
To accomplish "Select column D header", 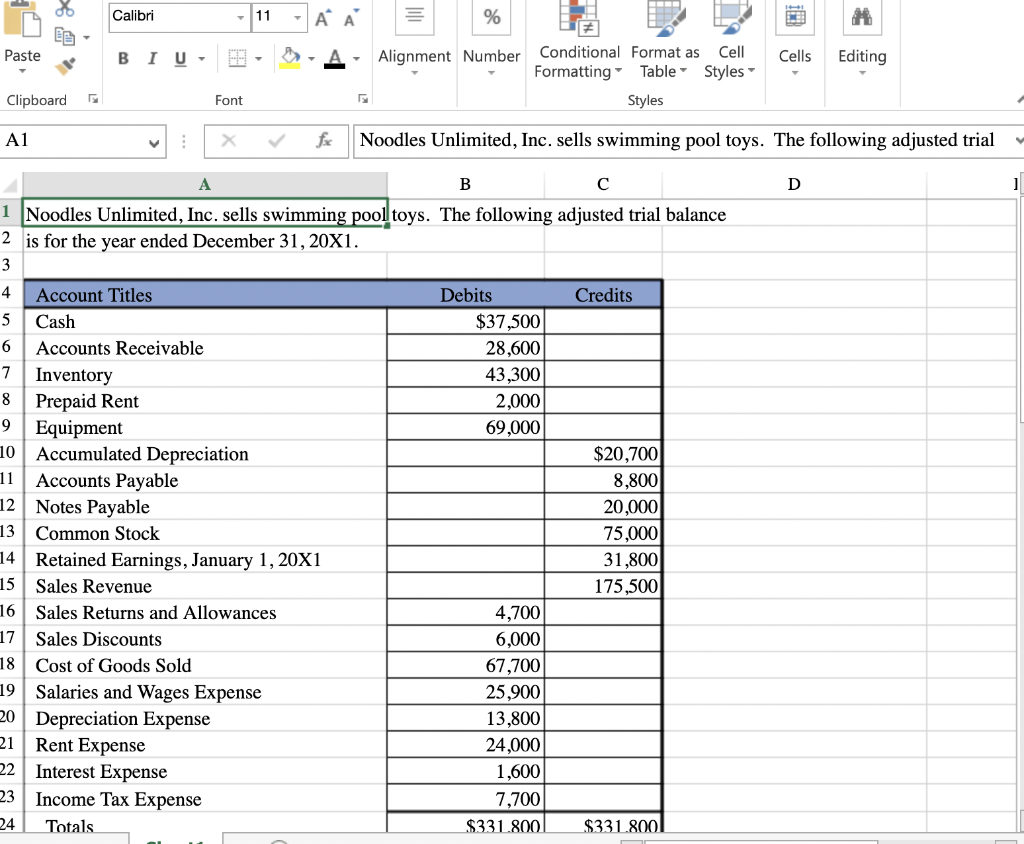I will click(x=794, y=184).
